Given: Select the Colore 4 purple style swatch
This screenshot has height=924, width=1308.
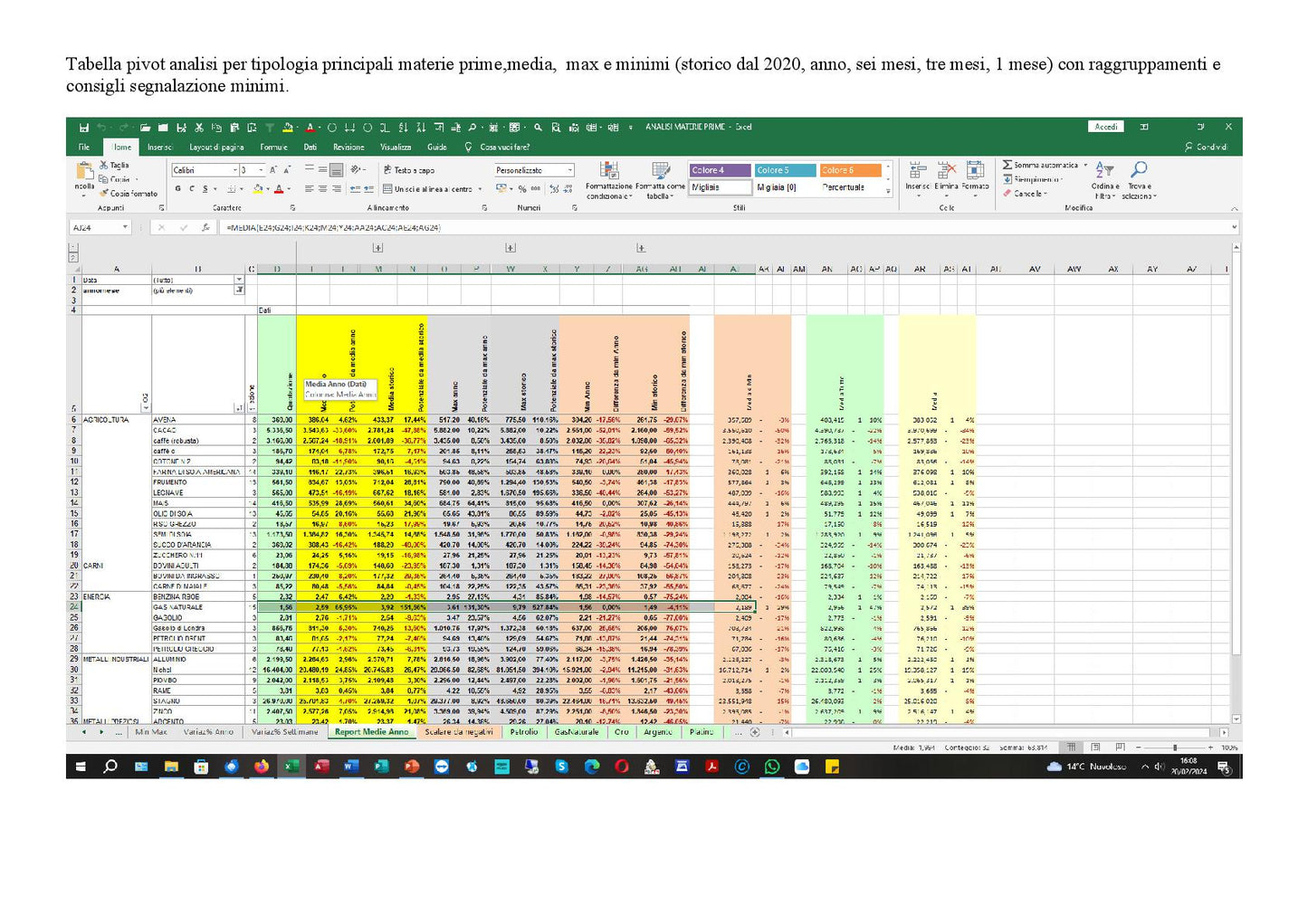Looking at the screenshot, I should (718, 170).
